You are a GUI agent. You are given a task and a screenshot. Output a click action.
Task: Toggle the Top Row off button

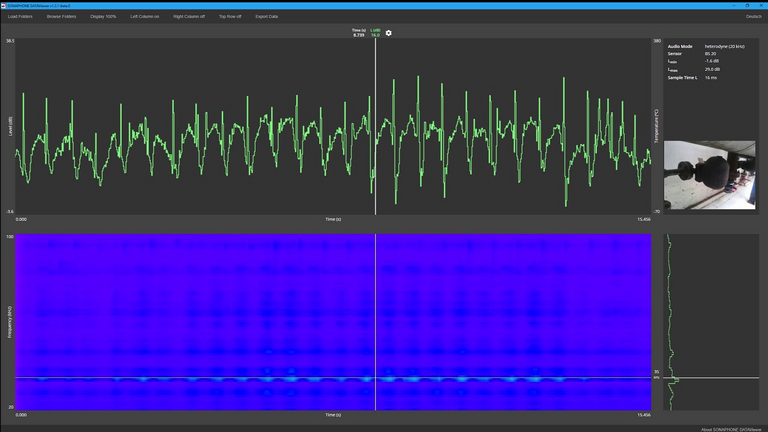(230, 17)
